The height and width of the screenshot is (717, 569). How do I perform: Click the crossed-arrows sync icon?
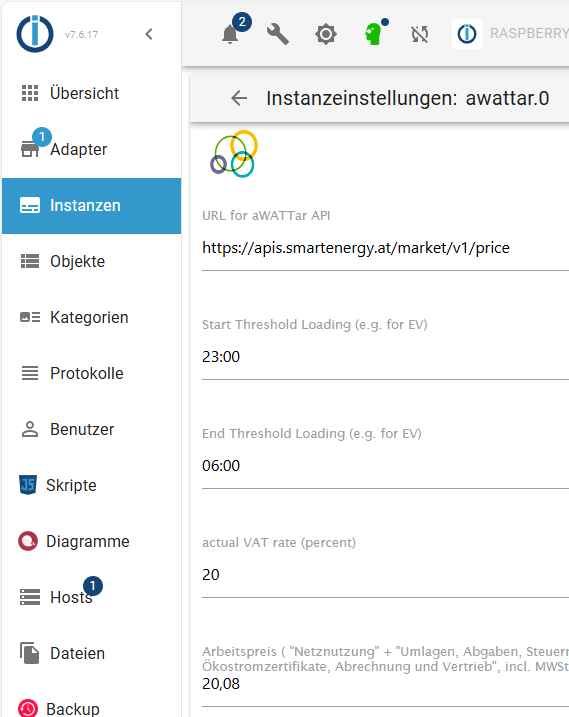pyautogui.click(x=419, y=34)
